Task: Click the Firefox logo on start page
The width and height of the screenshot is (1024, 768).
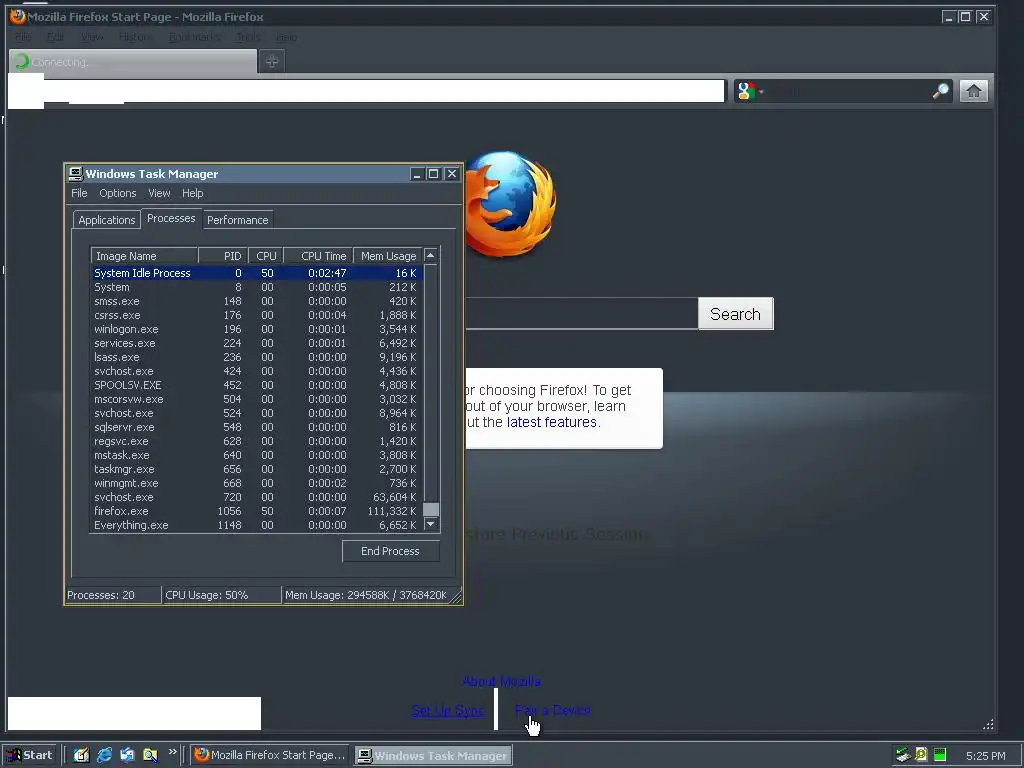Action: point(511,203)
